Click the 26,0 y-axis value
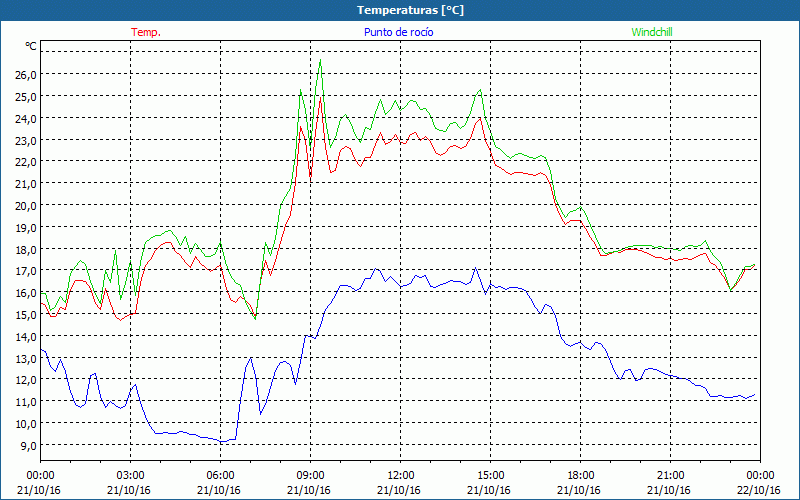This screenshot has height=500, width=800. [26, 74]
